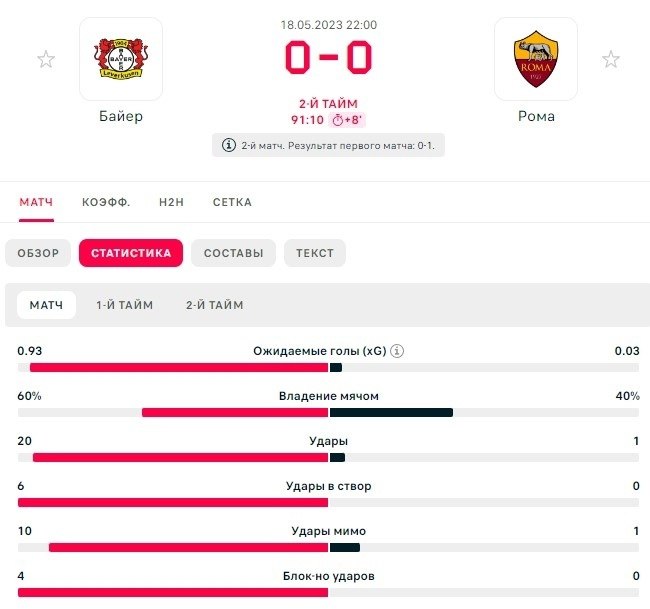
Task: Go to the СЕТКА tab
Action: click(232, 202)
